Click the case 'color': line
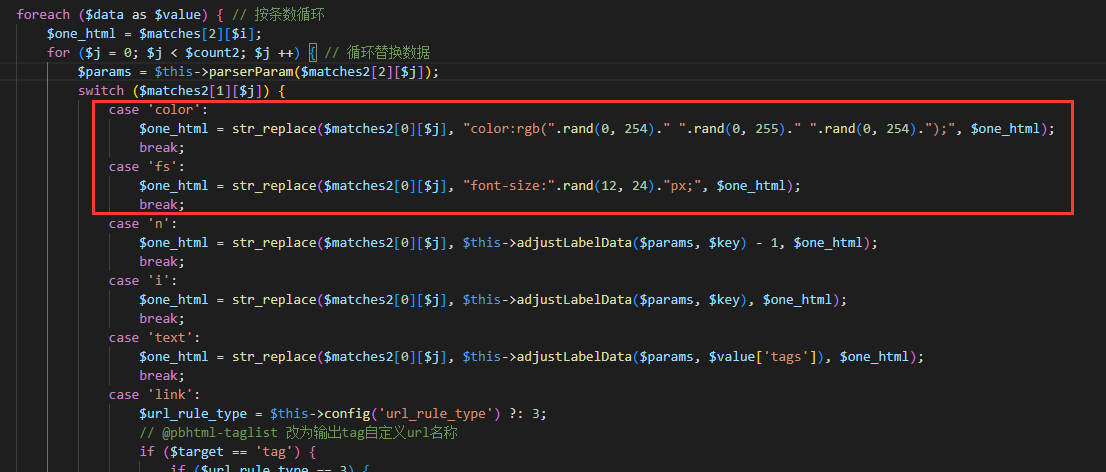The height and width of the screenshot is (472, 1106). [159, 109]
